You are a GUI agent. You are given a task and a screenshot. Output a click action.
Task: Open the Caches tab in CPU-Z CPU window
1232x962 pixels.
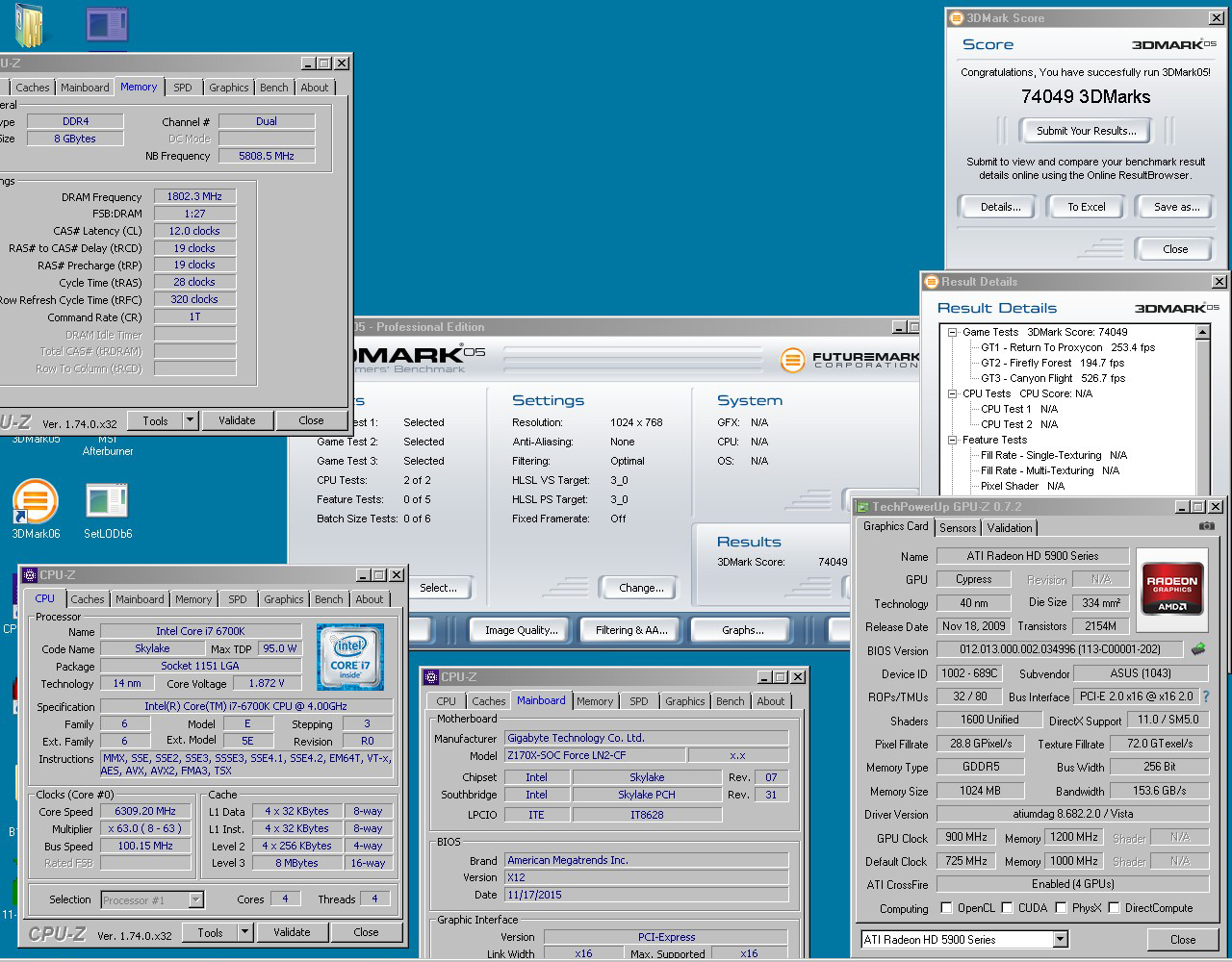click(87, 598)
